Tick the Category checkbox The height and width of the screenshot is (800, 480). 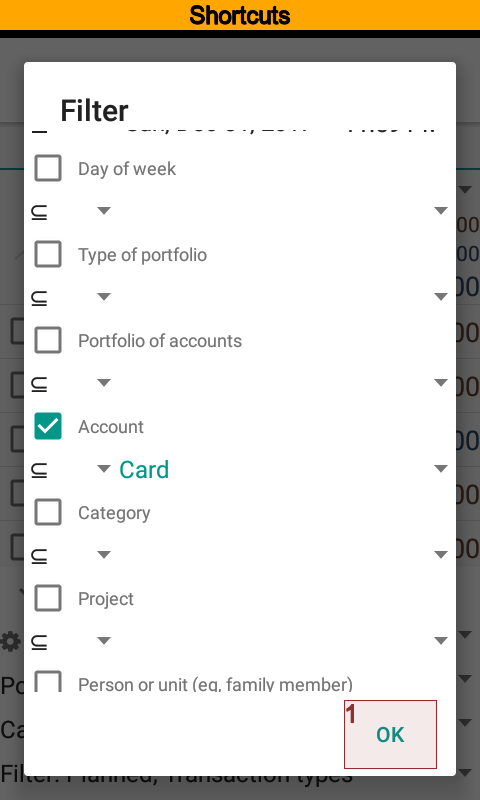point(48,512)
